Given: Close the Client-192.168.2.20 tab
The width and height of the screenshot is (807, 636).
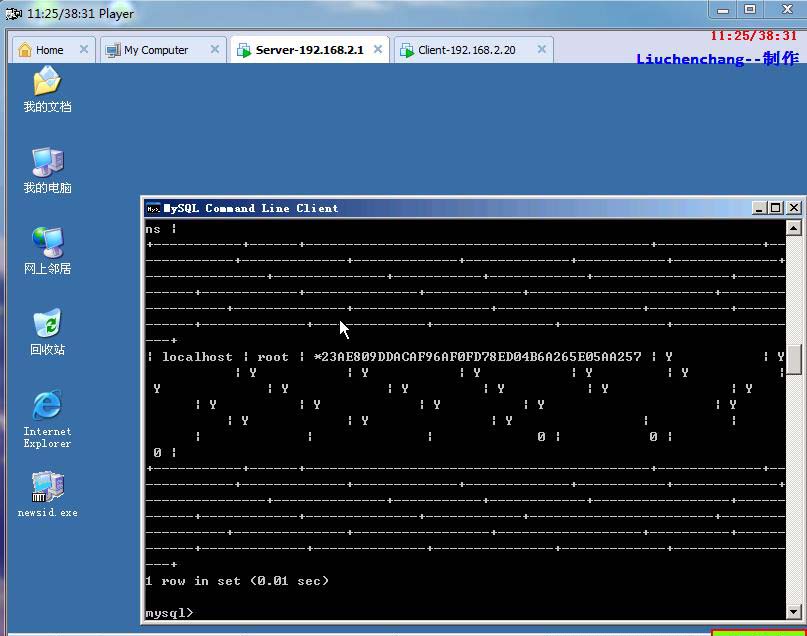Looking at the screenshot, I should point(541,49).
